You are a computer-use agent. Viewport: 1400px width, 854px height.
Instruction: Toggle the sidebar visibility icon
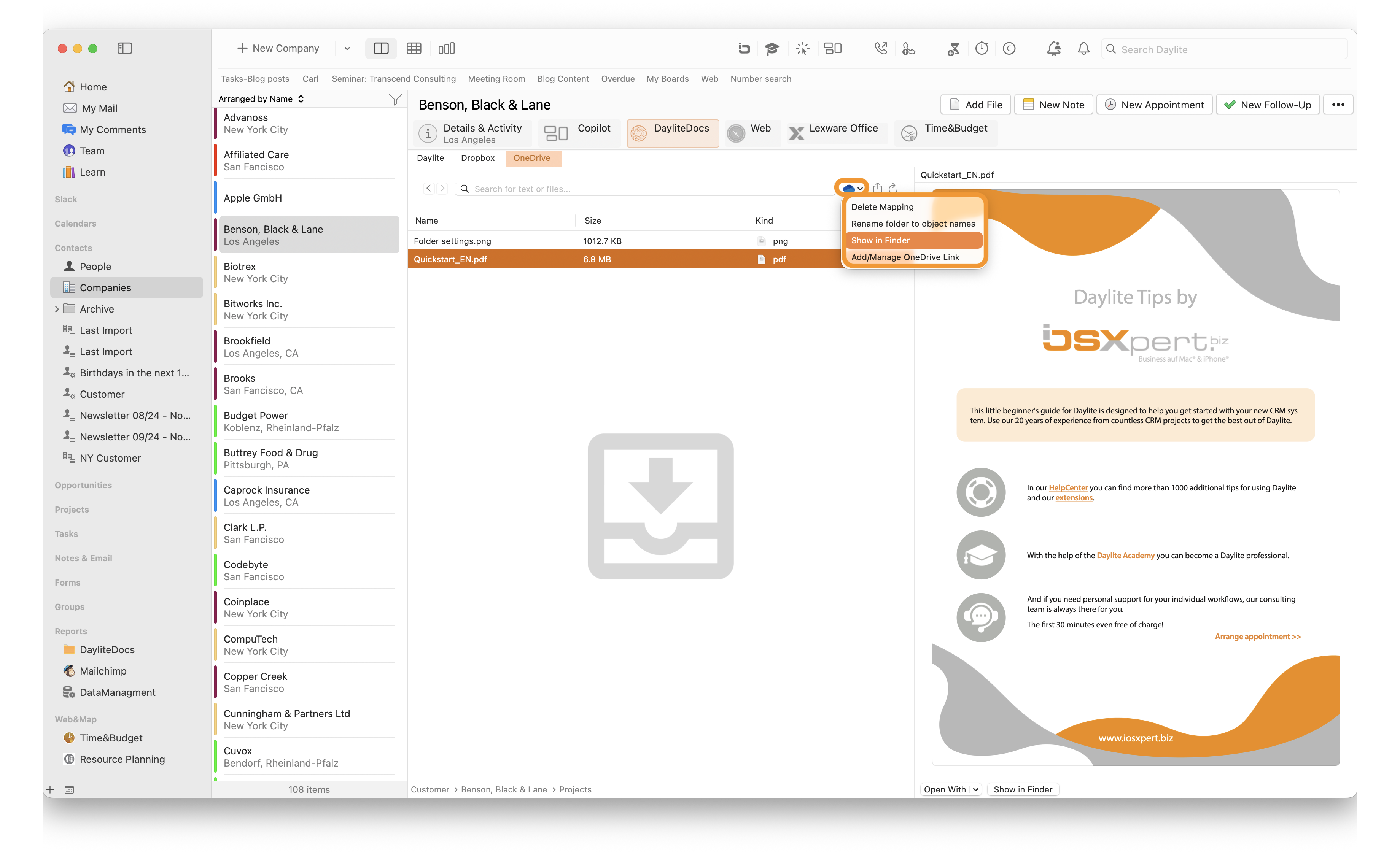click(x=124, y=48)
